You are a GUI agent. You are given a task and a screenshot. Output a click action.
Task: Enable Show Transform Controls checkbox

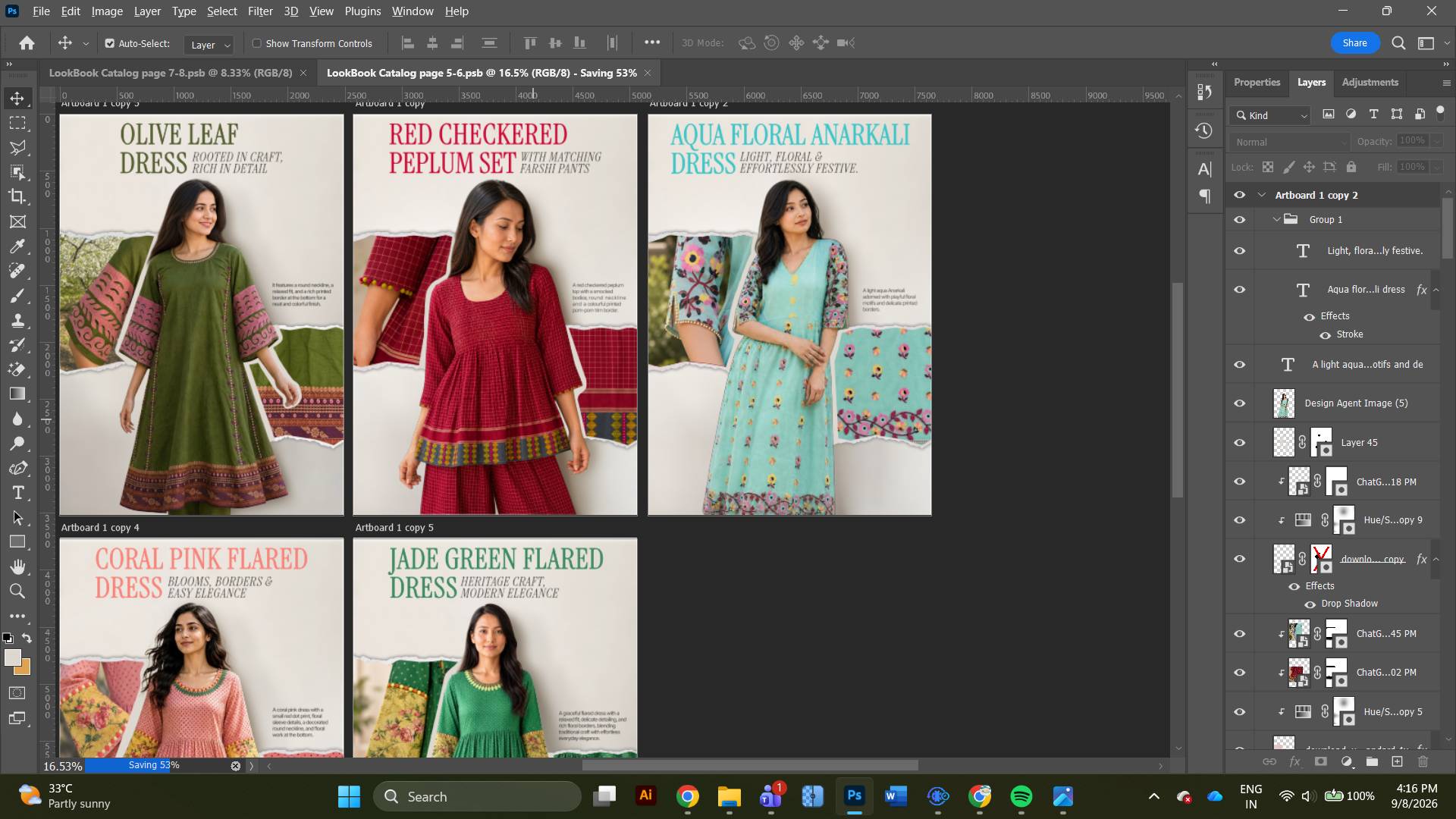click(257, 43)
